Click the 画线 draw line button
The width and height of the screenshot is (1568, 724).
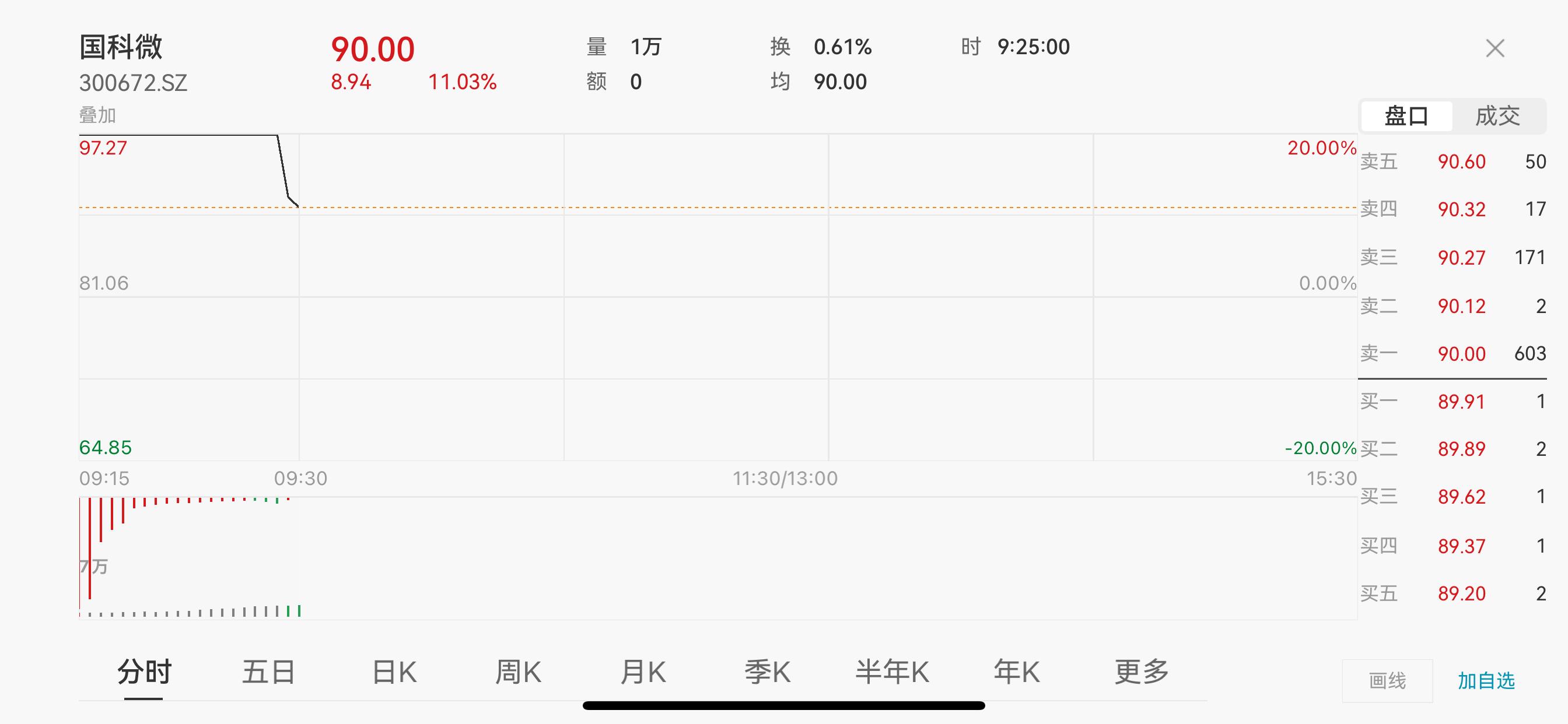click(1387, 681)
